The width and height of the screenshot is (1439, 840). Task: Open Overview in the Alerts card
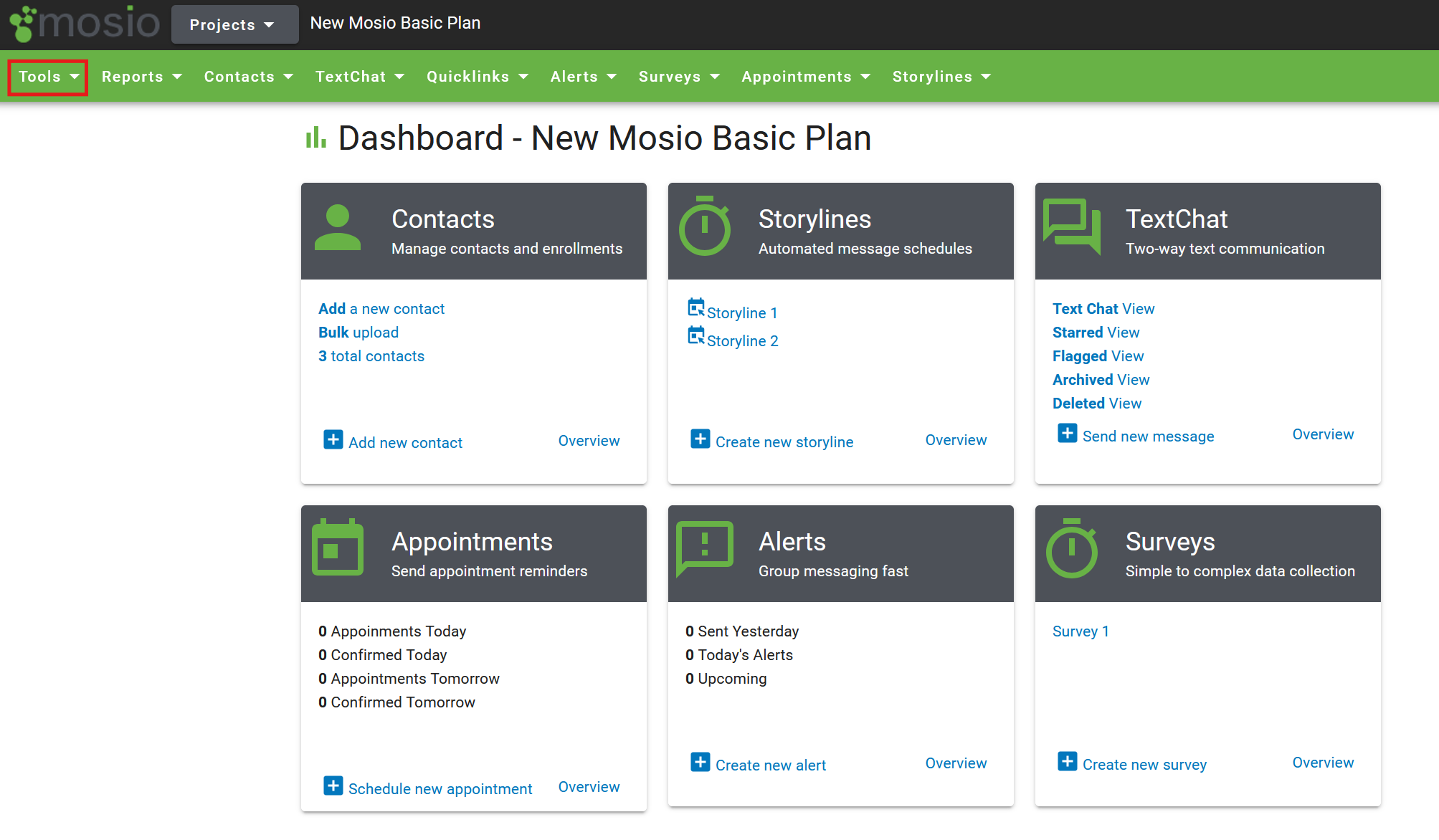(x=956, y=763)
